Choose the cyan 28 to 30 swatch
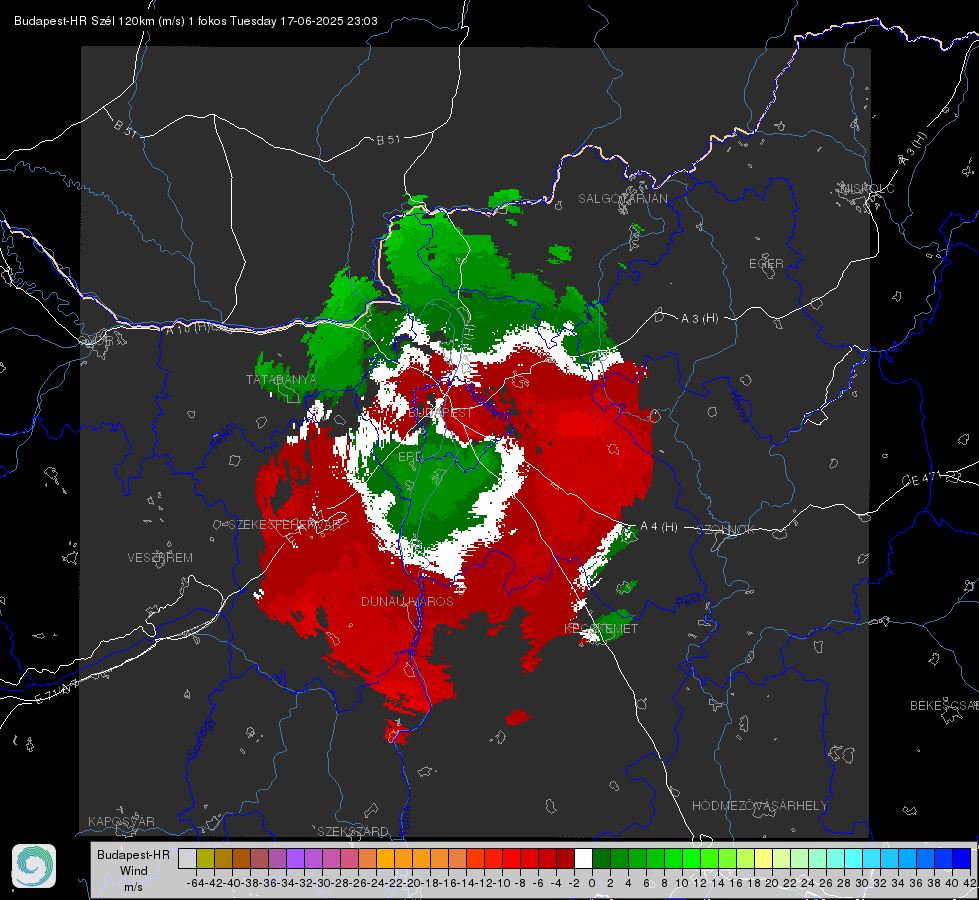Image resolution: width=979 pixels, height=900 pixels. click(854, 858)
